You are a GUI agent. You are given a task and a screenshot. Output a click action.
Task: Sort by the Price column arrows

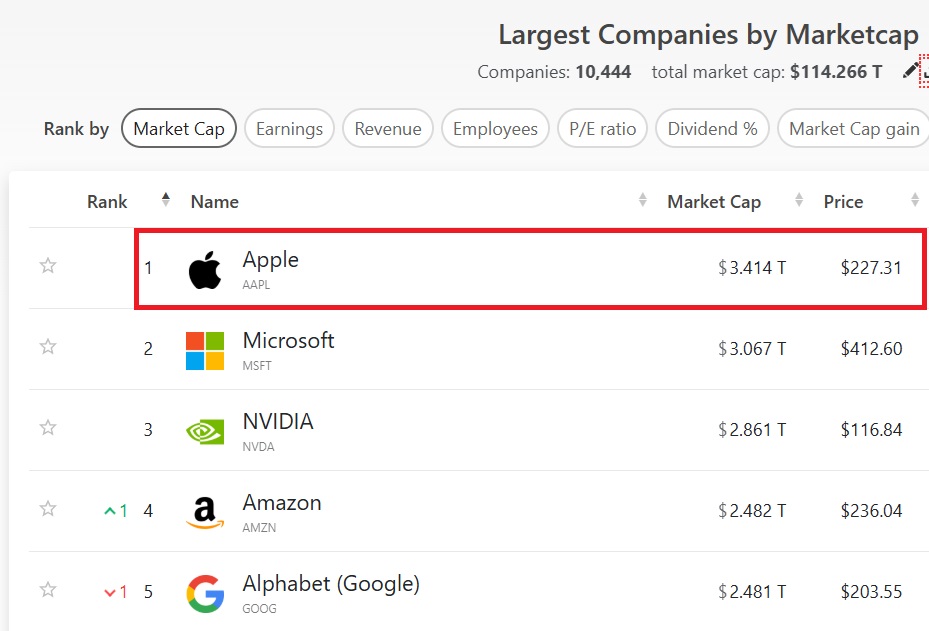click(915, 201)
